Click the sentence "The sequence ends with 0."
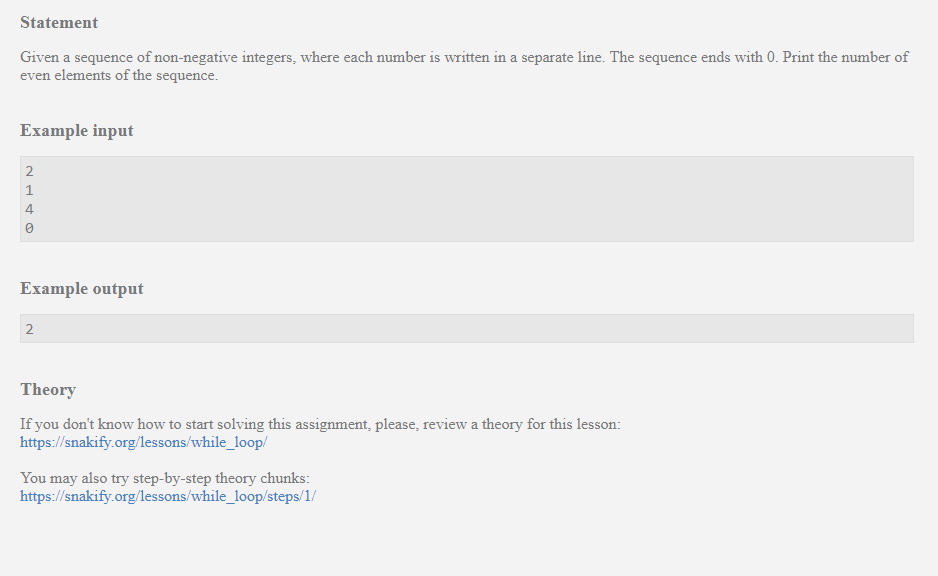938x576 pixels. (694, 57)
